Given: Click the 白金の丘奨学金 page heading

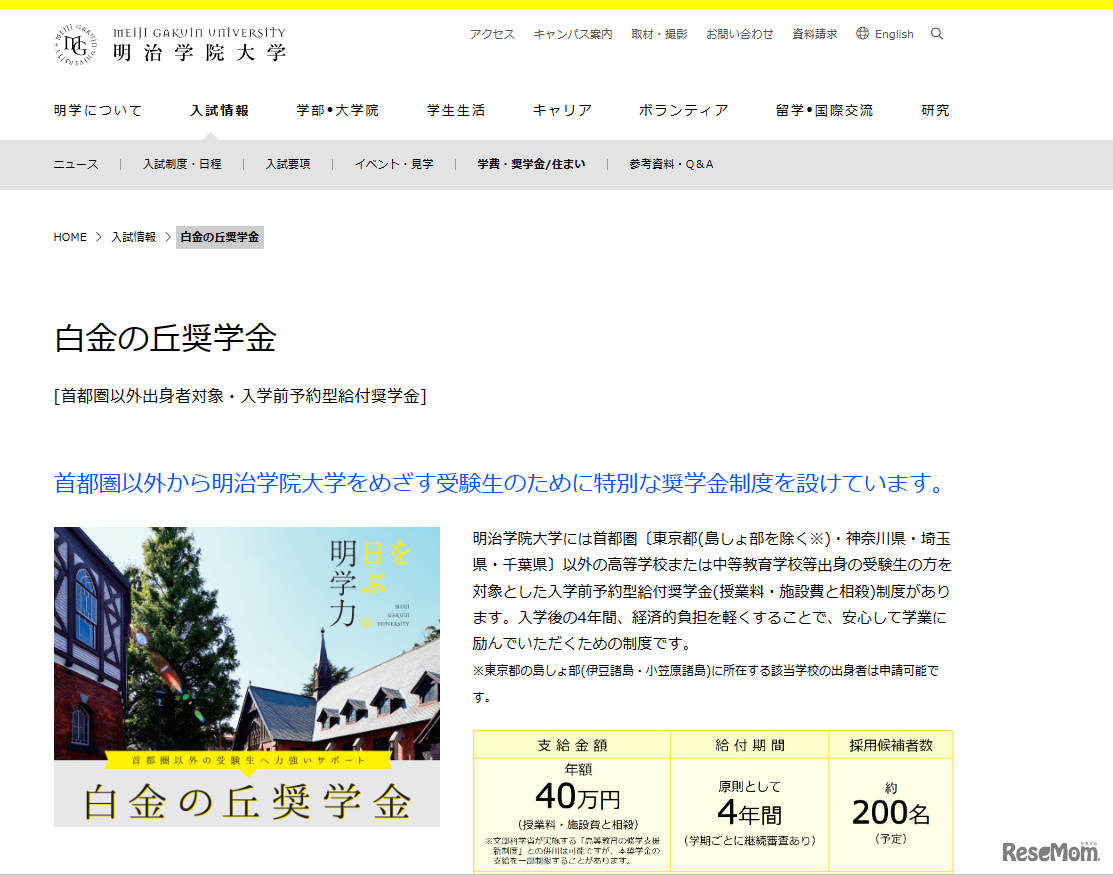Looking at the screenshot, I should tap(165, 339).
